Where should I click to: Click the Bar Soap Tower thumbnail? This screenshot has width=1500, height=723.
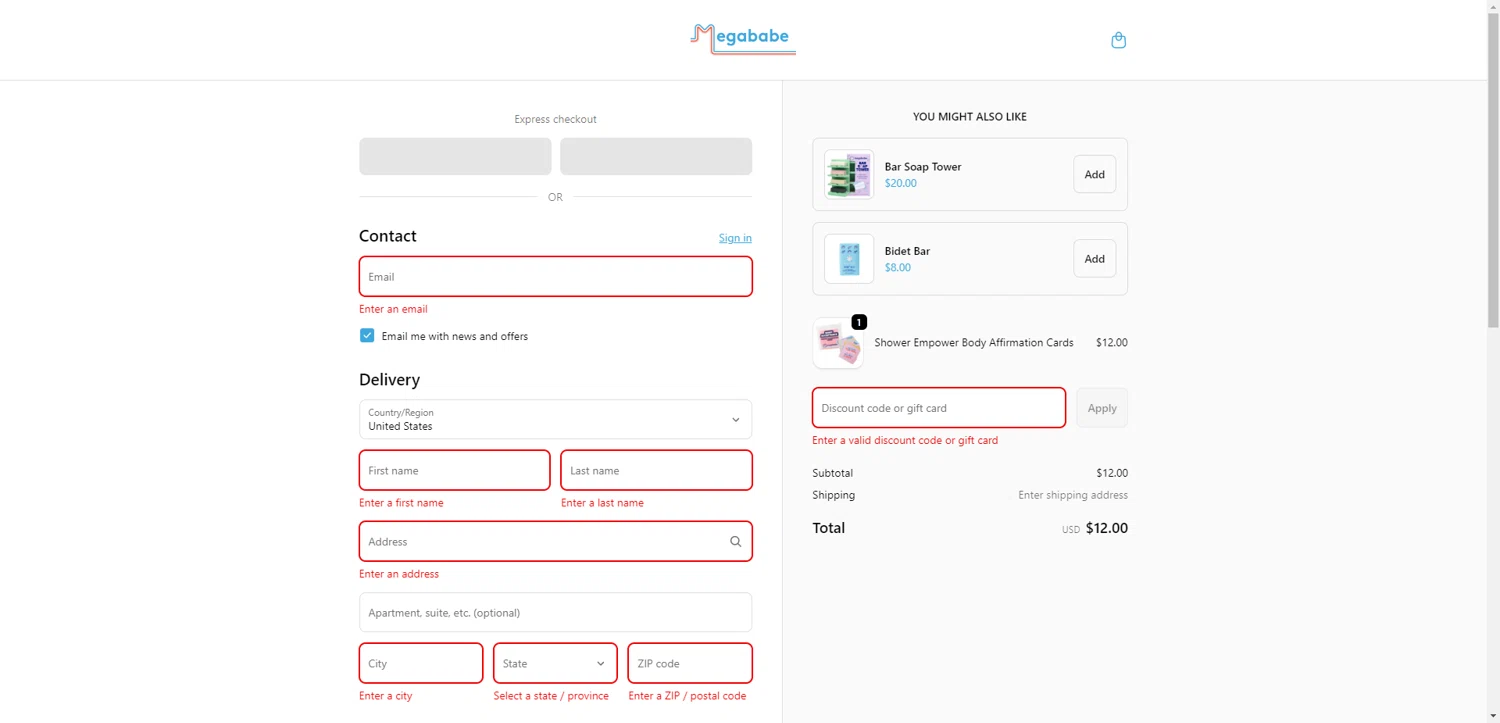point(849,174)
